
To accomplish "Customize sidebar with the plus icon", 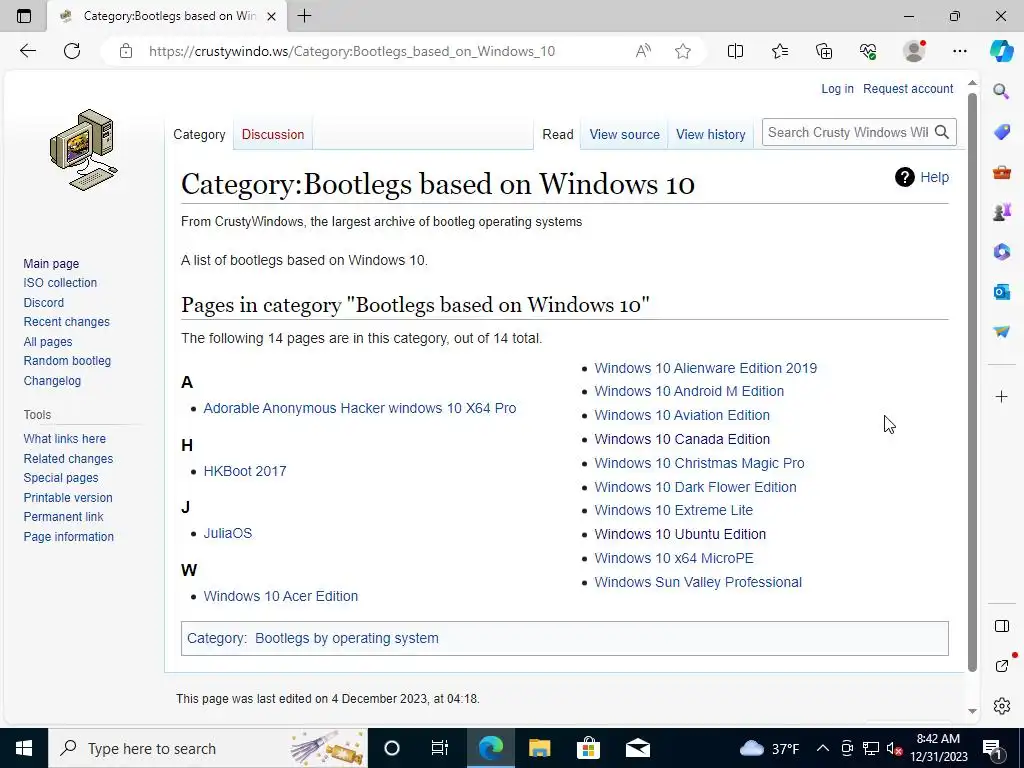I will (x=1001, y=396).
